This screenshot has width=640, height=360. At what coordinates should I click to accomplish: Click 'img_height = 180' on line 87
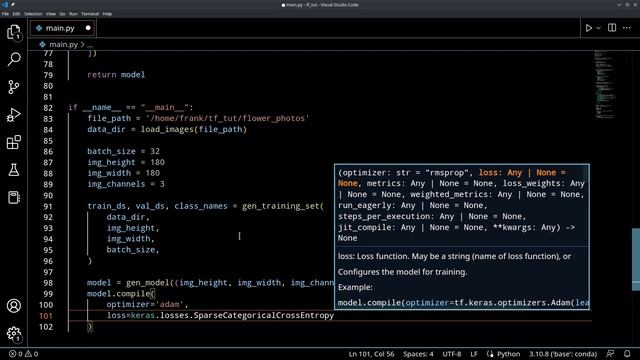(126, 162)
